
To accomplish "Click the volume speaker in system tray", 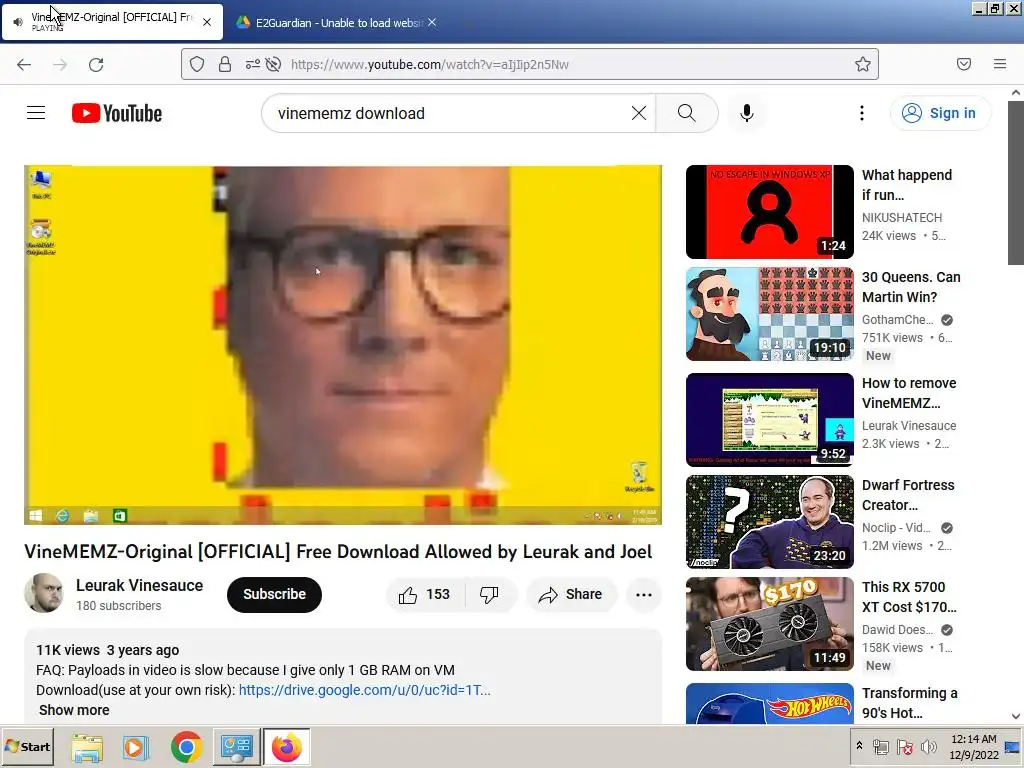I will click(x=928, y=746).
